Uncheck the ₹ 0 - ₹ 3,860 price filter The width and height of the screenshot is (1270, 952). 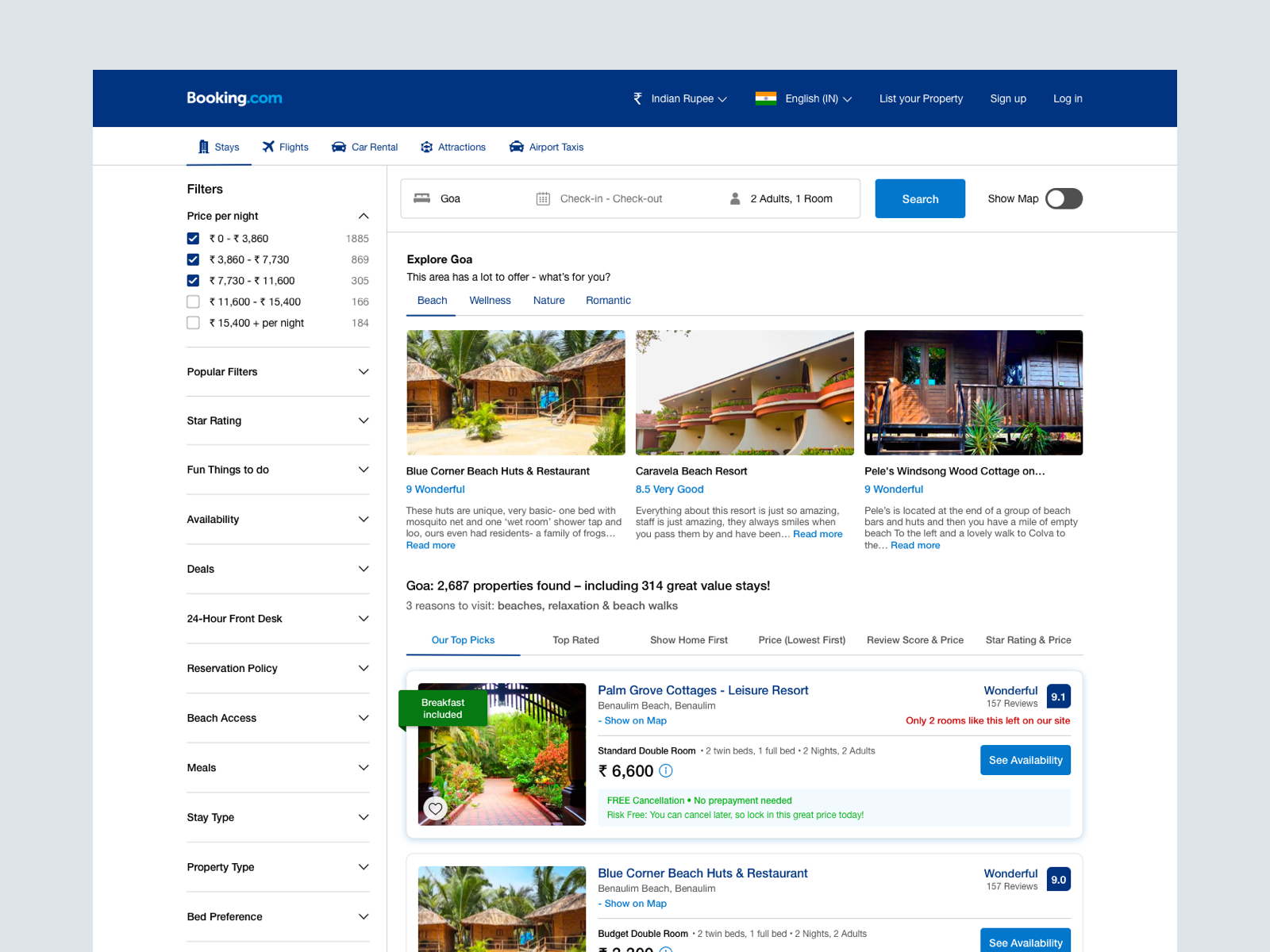[x=193, y=238]
